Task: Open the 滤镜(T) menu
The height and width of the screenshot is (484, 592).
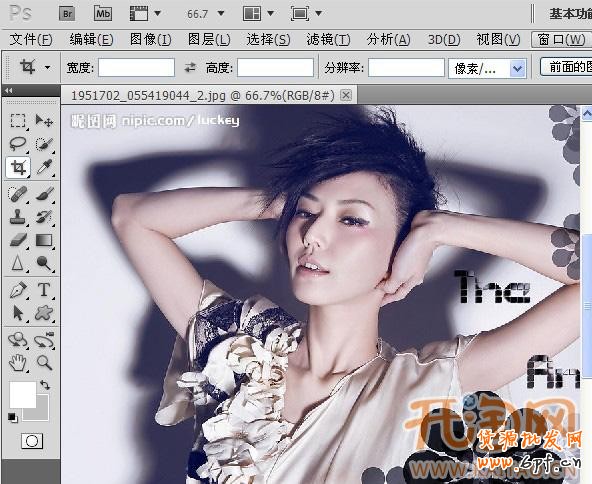Action: click(x=328, y=39)
